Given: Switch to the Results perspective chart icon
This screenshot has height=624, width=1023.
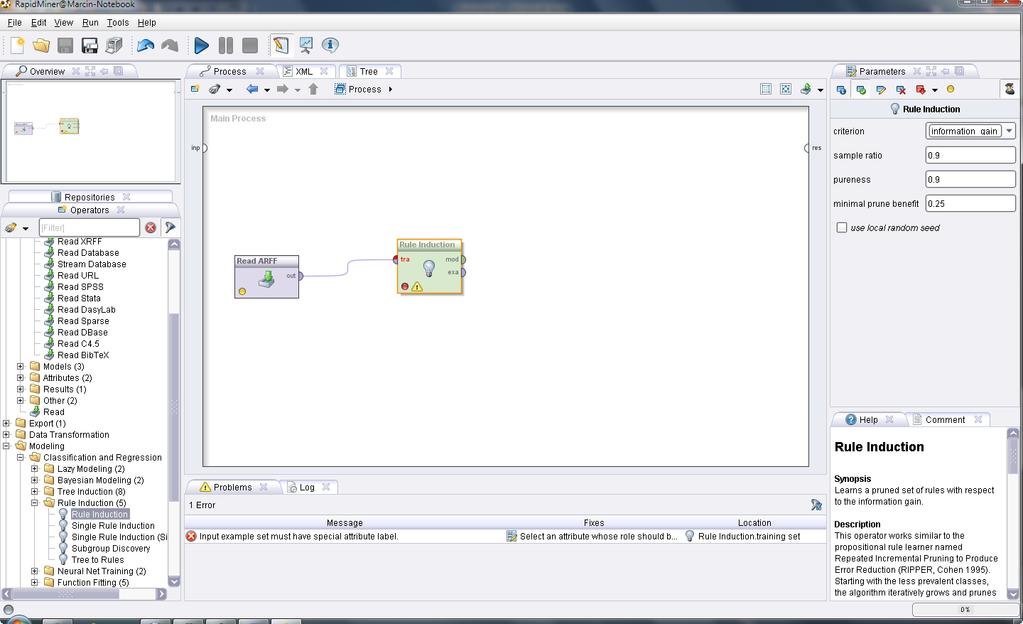Looking at the screenshot, I should pyautogui.click(x=305, y=45).
